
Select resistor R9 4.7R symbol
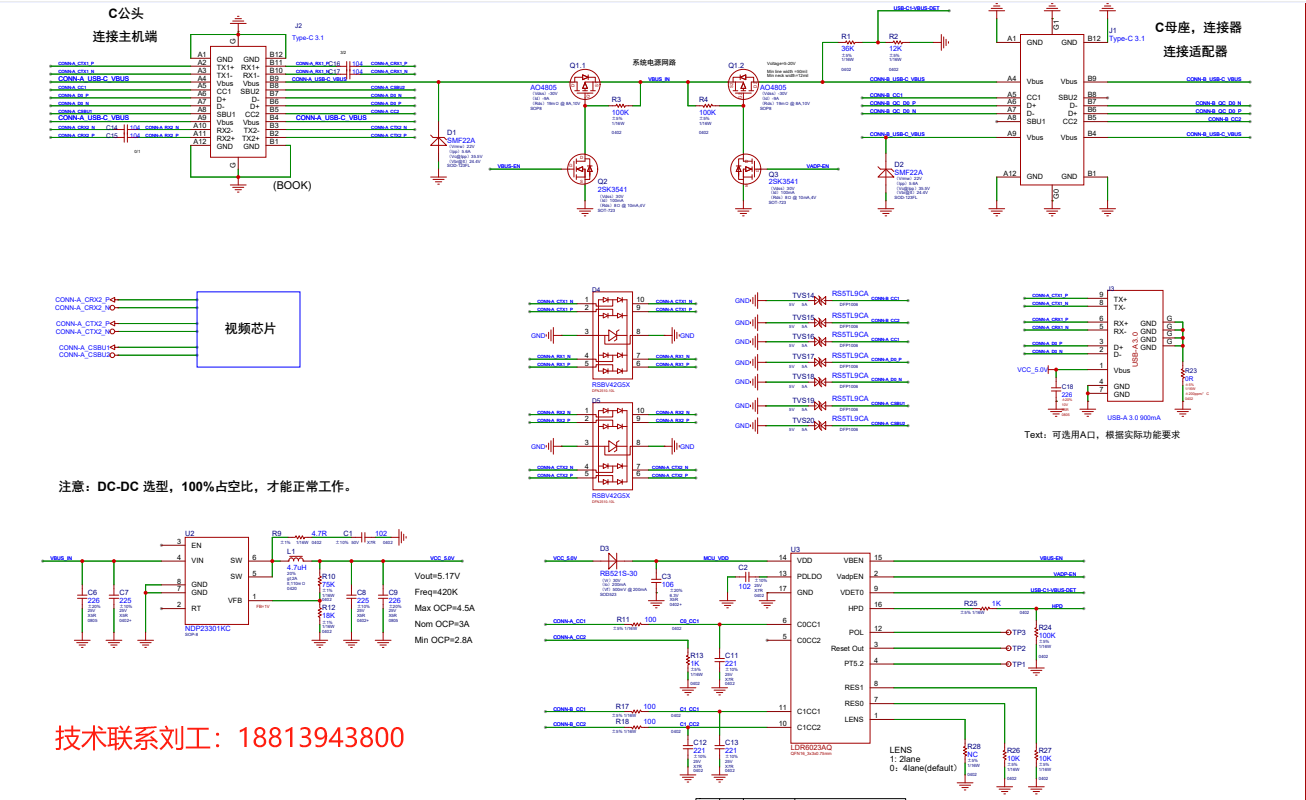[298, 539]
